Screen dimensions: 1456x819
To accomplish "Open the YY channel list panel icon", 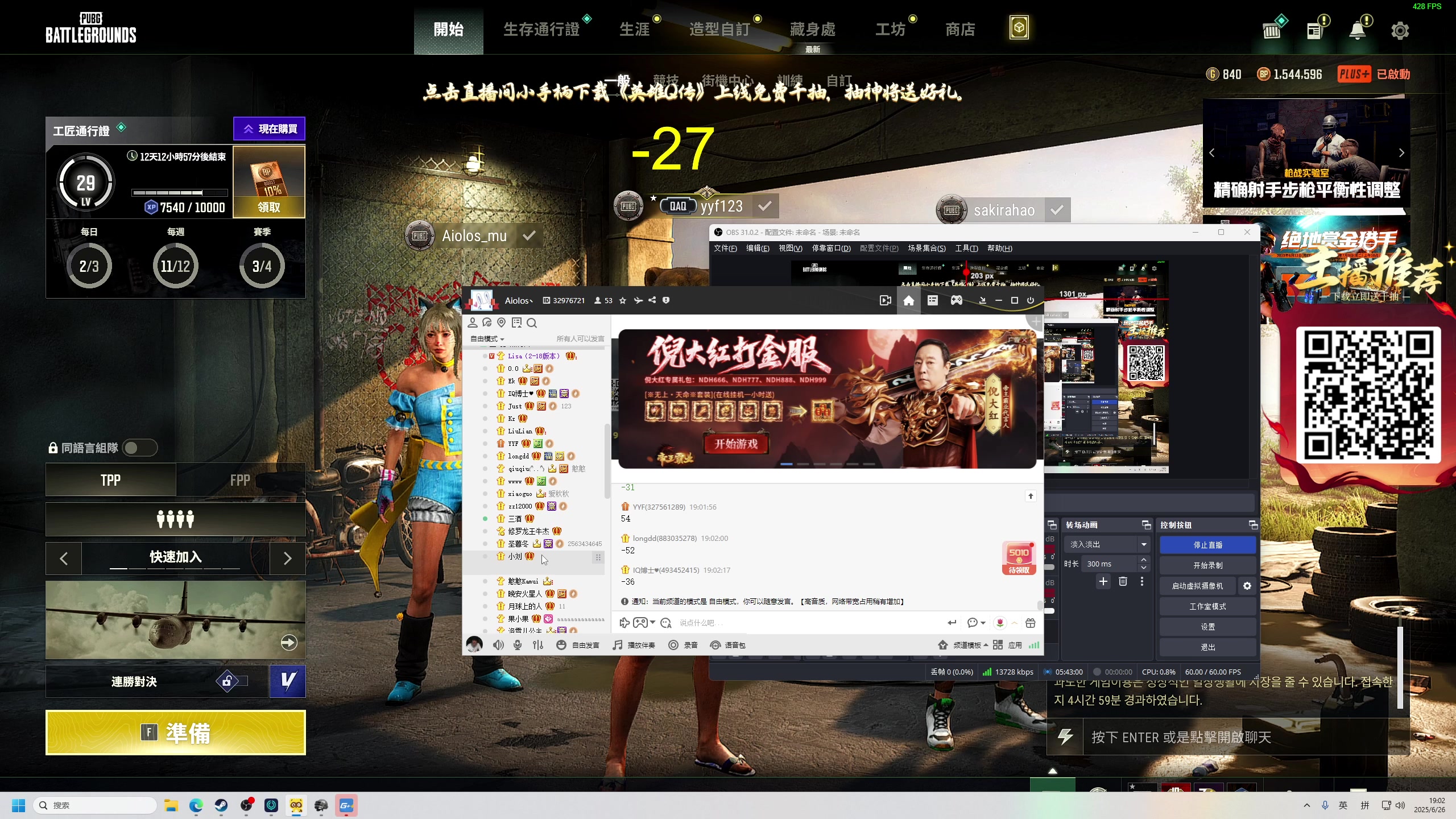I will tap(933, 300).
